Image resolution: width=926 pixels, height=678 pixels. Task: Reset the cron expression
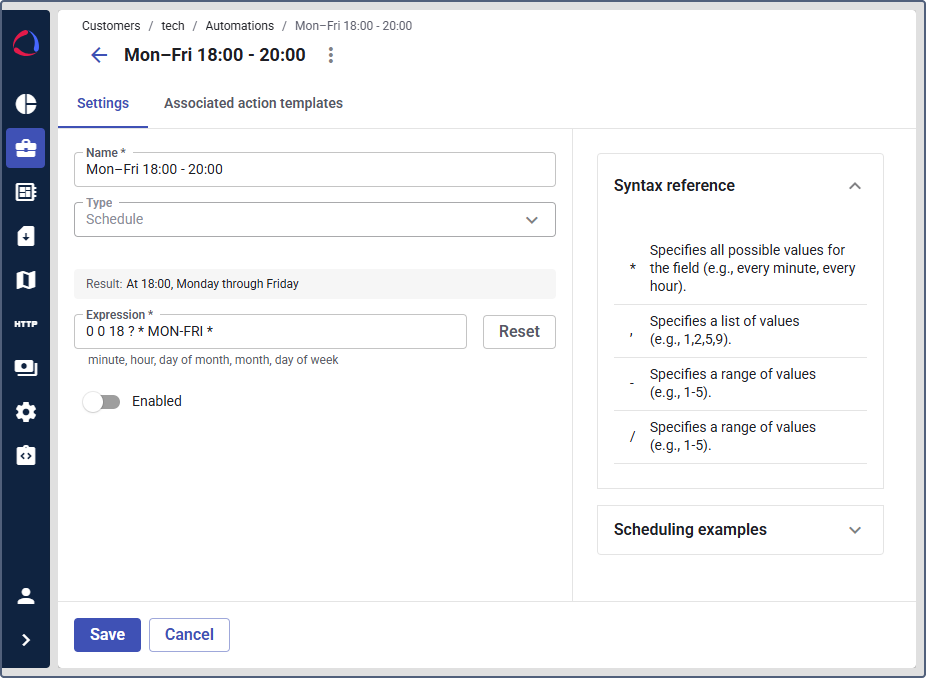pos(519,331)
